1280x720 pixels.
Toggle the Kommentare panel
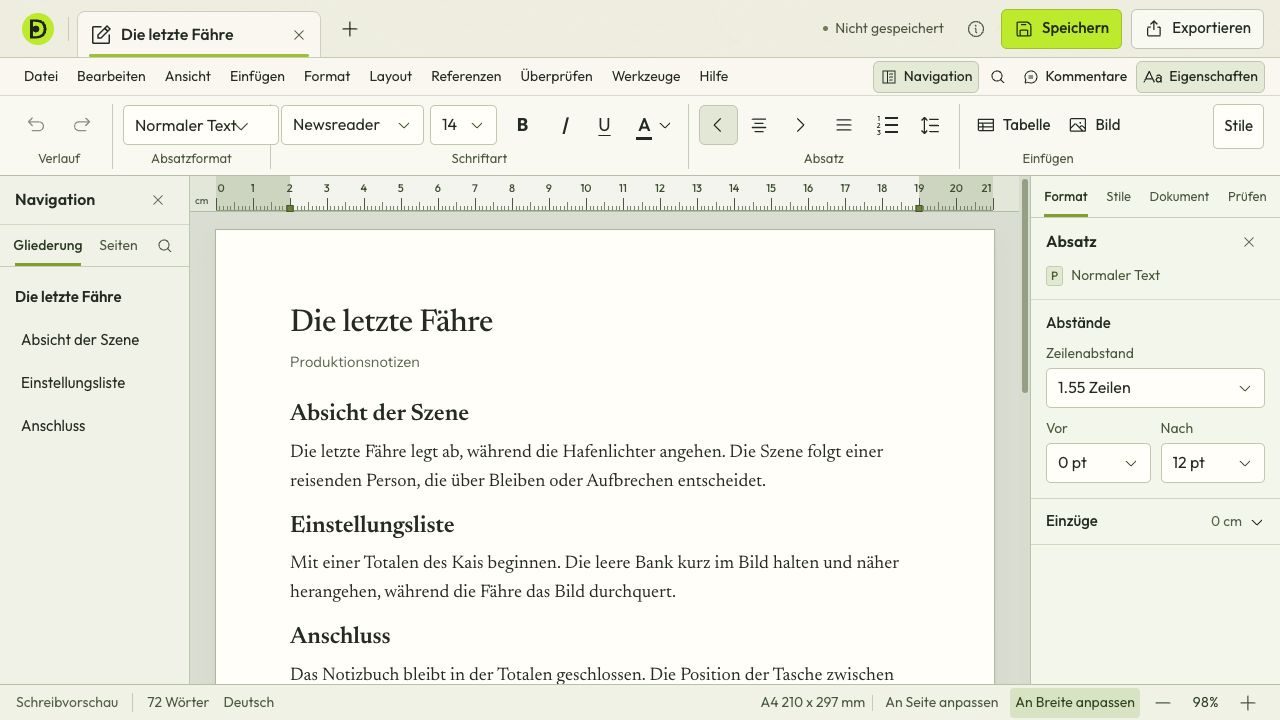click(1075, 77)
